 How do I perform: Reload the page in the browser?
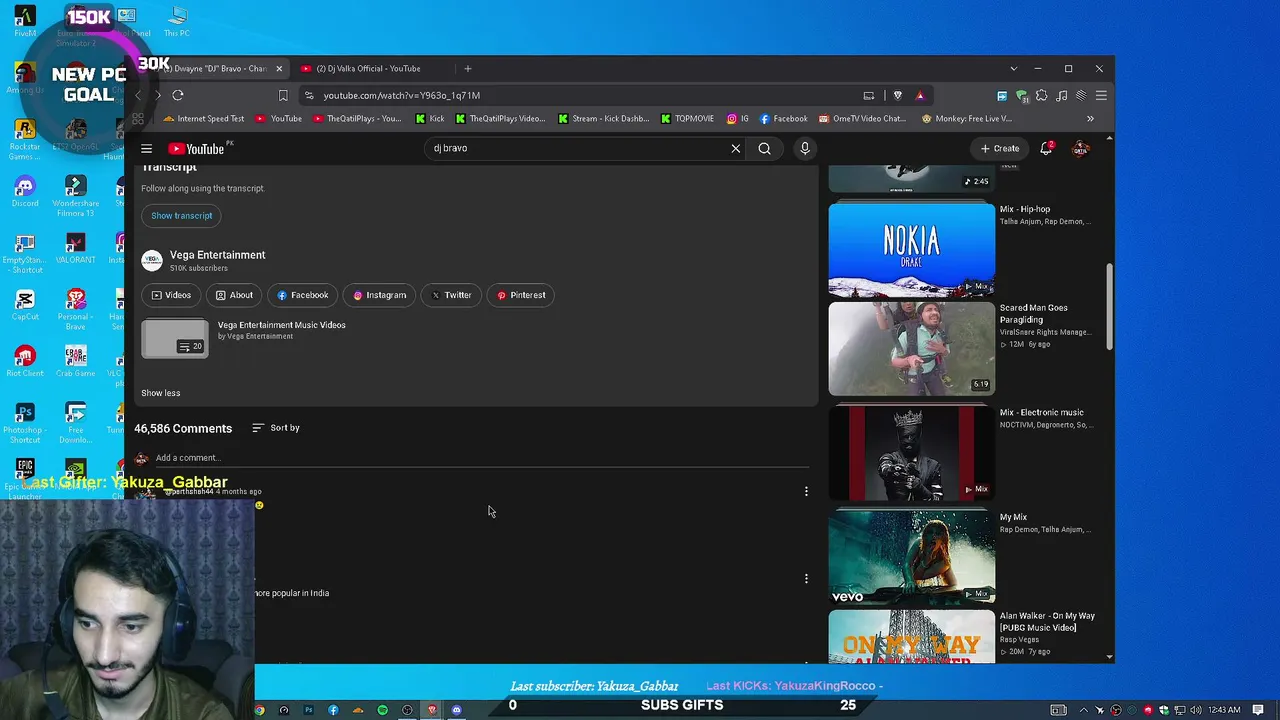178,95
